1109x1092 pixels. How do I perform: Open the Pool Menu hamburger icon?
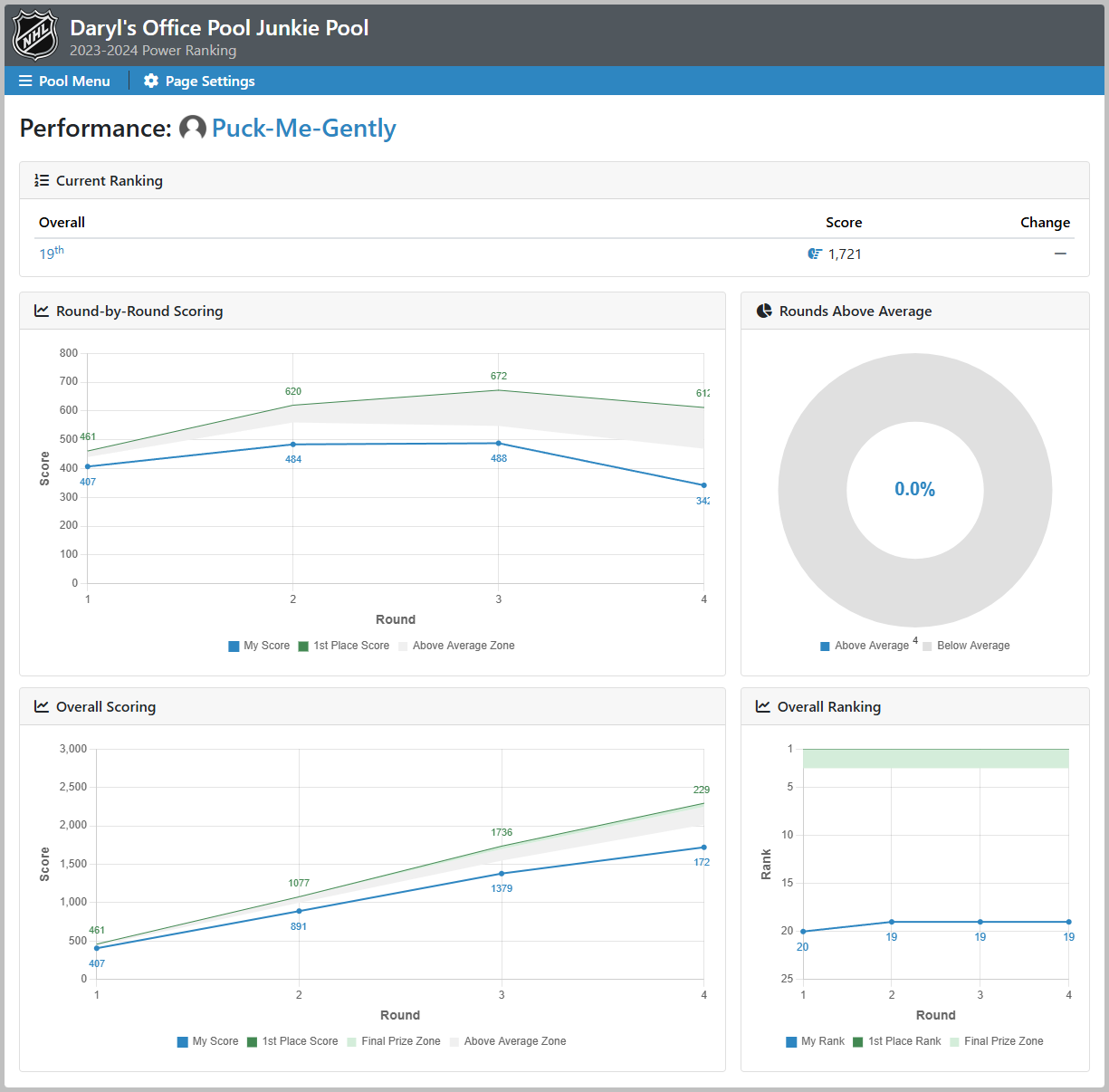click(x=25, y=81)
